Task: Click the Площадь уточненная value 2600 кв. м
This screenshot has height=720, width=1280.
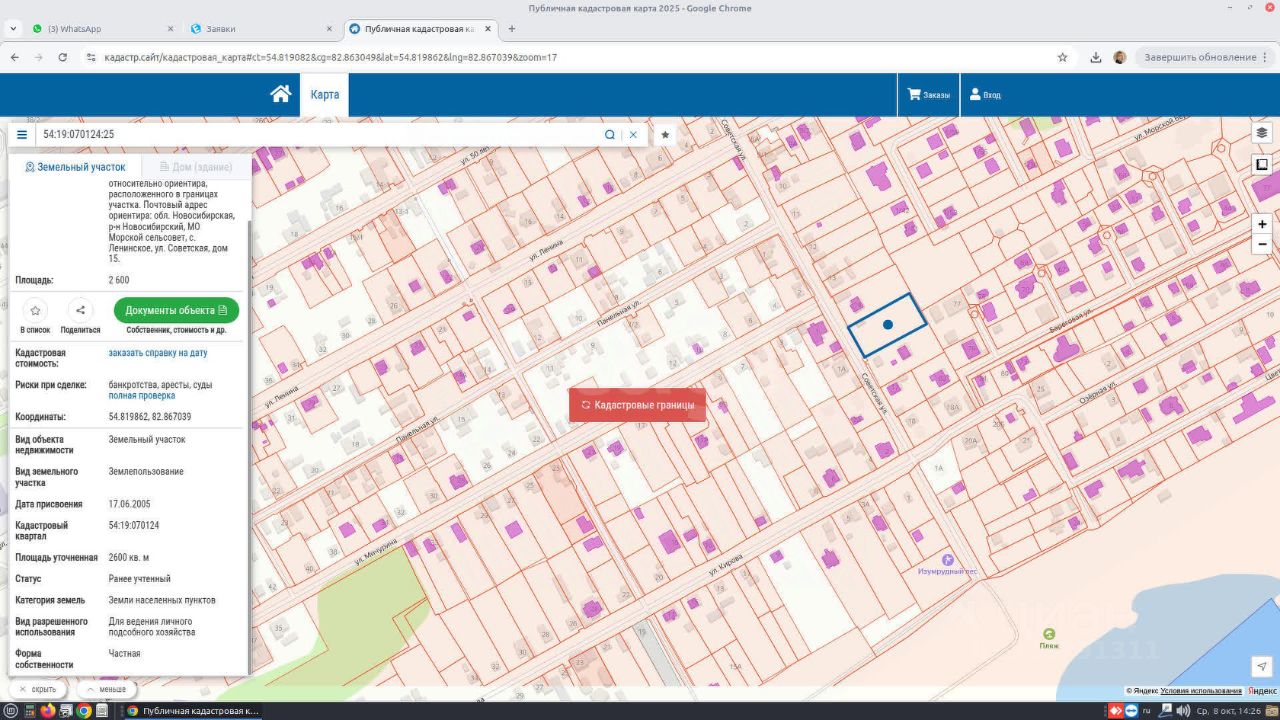Action: (x=129, y=557)
